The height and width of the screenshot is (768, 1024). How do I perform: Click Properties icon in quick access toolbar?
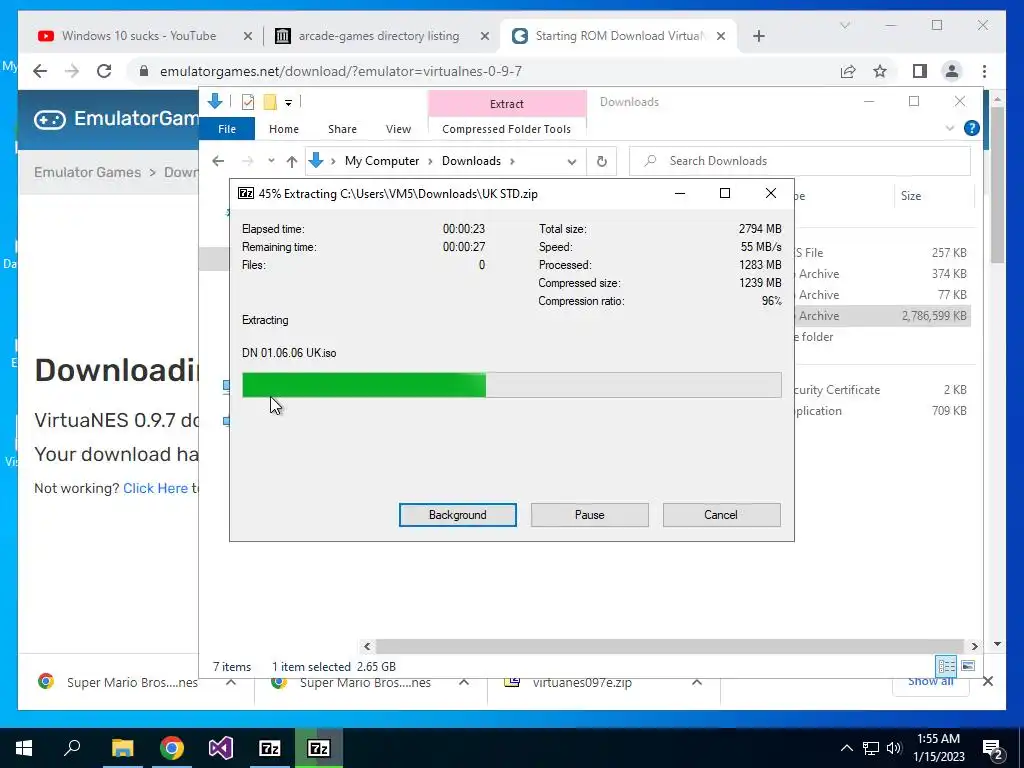248,102
